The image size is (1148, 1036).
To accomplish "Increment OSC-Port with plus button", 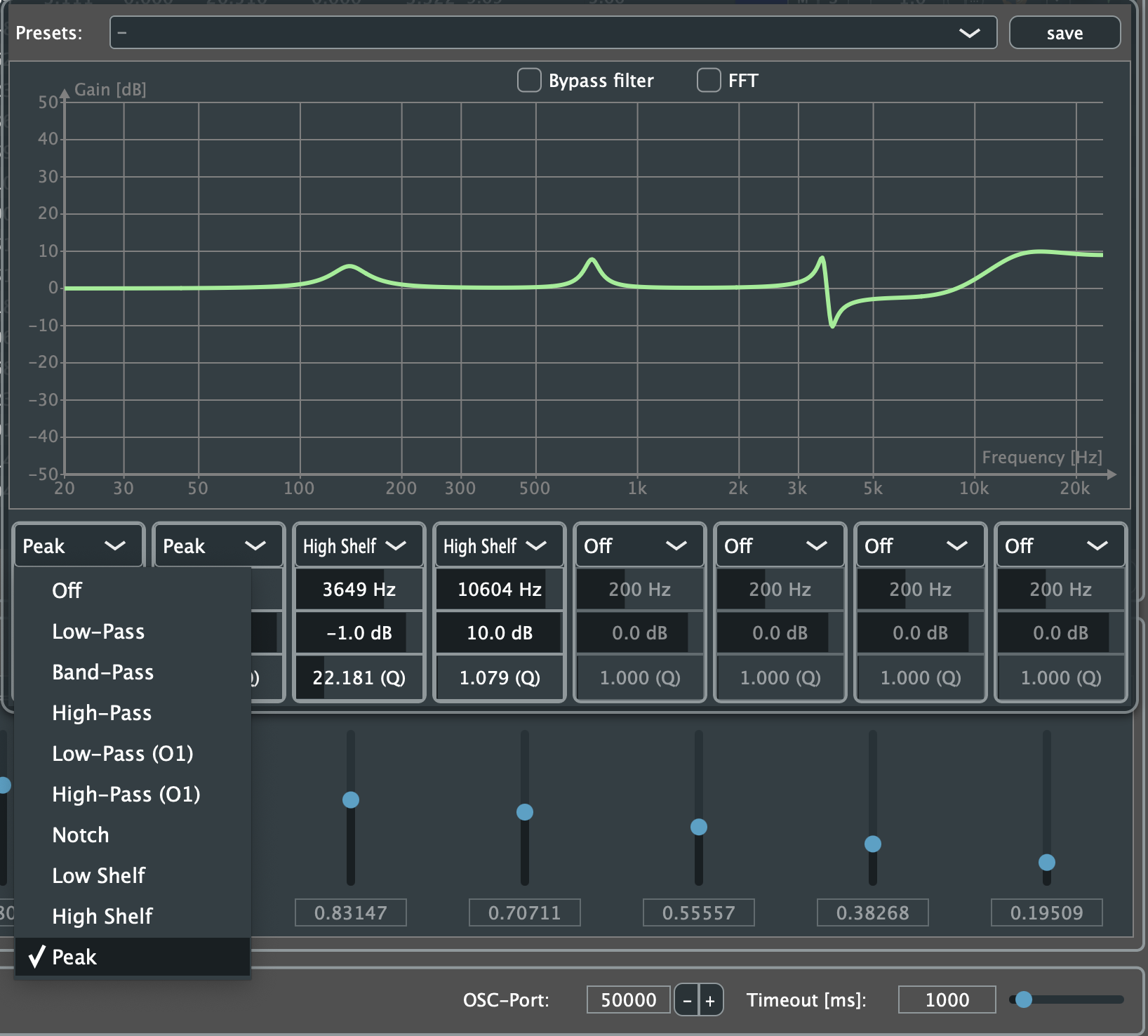I will [710, 1000].
